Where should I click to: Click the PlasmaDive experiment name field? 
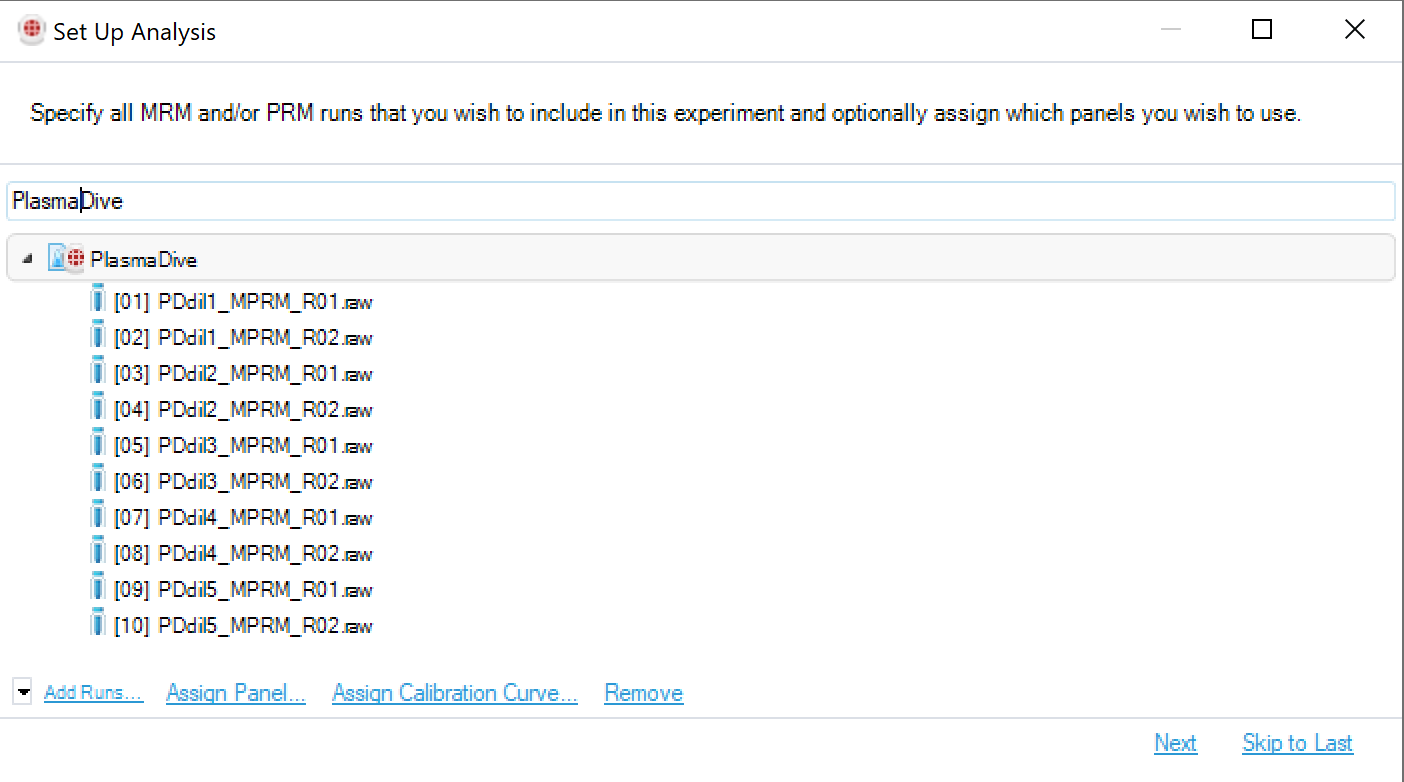[700, 201]
